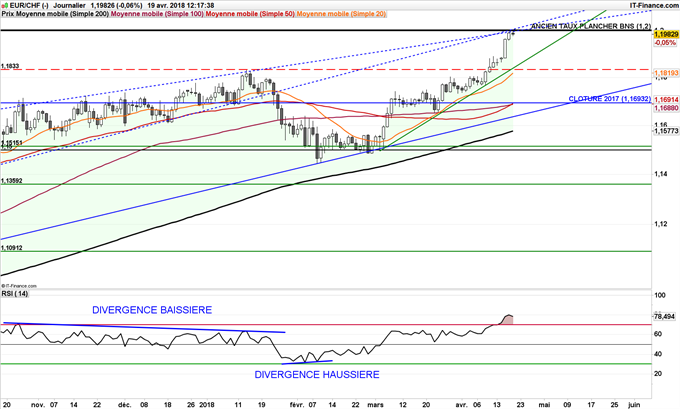680x409 pixels.
Task: Click the RSI value tag 78,494
Action: point(664,317)
